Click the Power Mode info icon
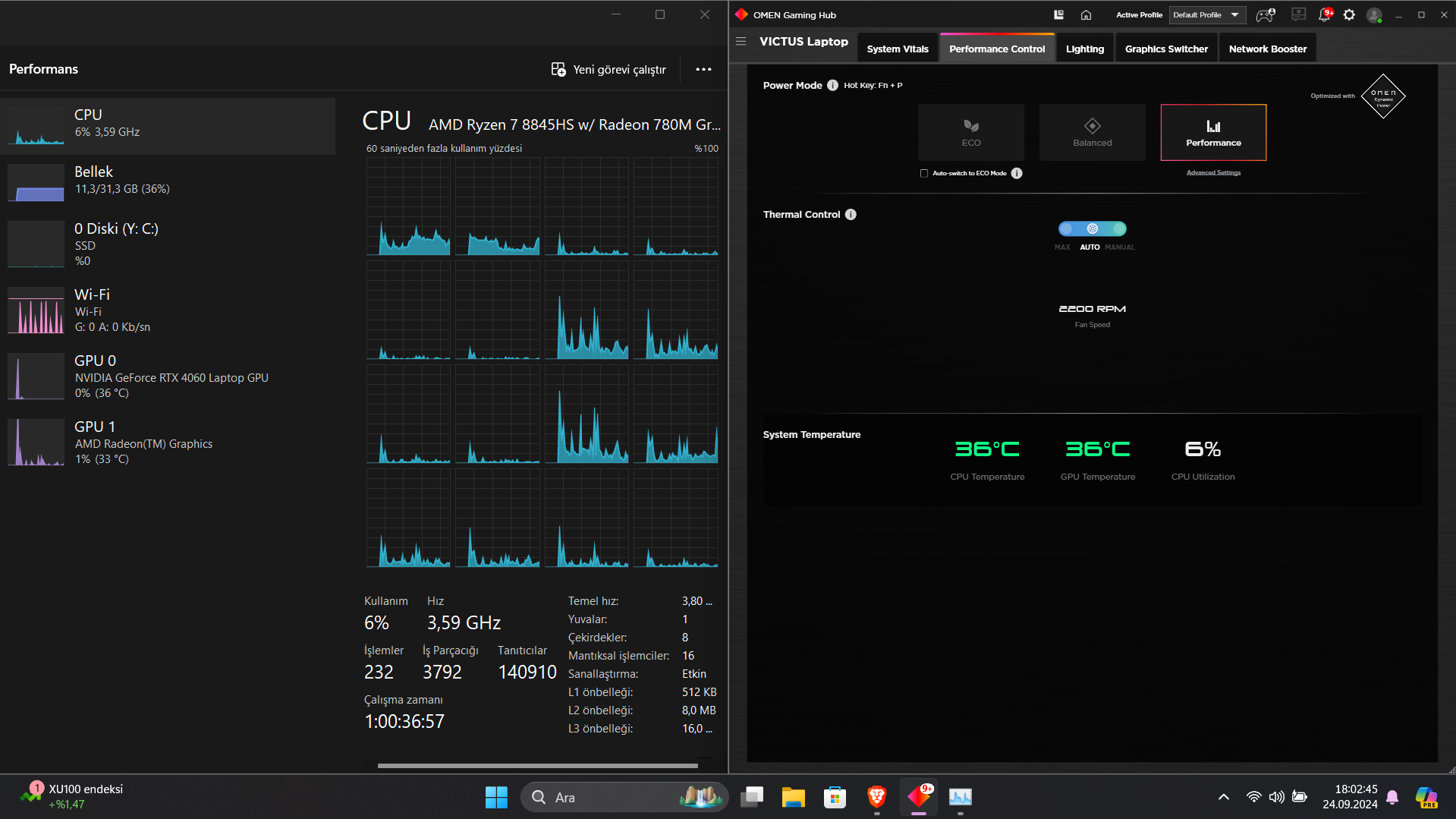Viewport: 1456px width, 819px height. tap(832, 85)
